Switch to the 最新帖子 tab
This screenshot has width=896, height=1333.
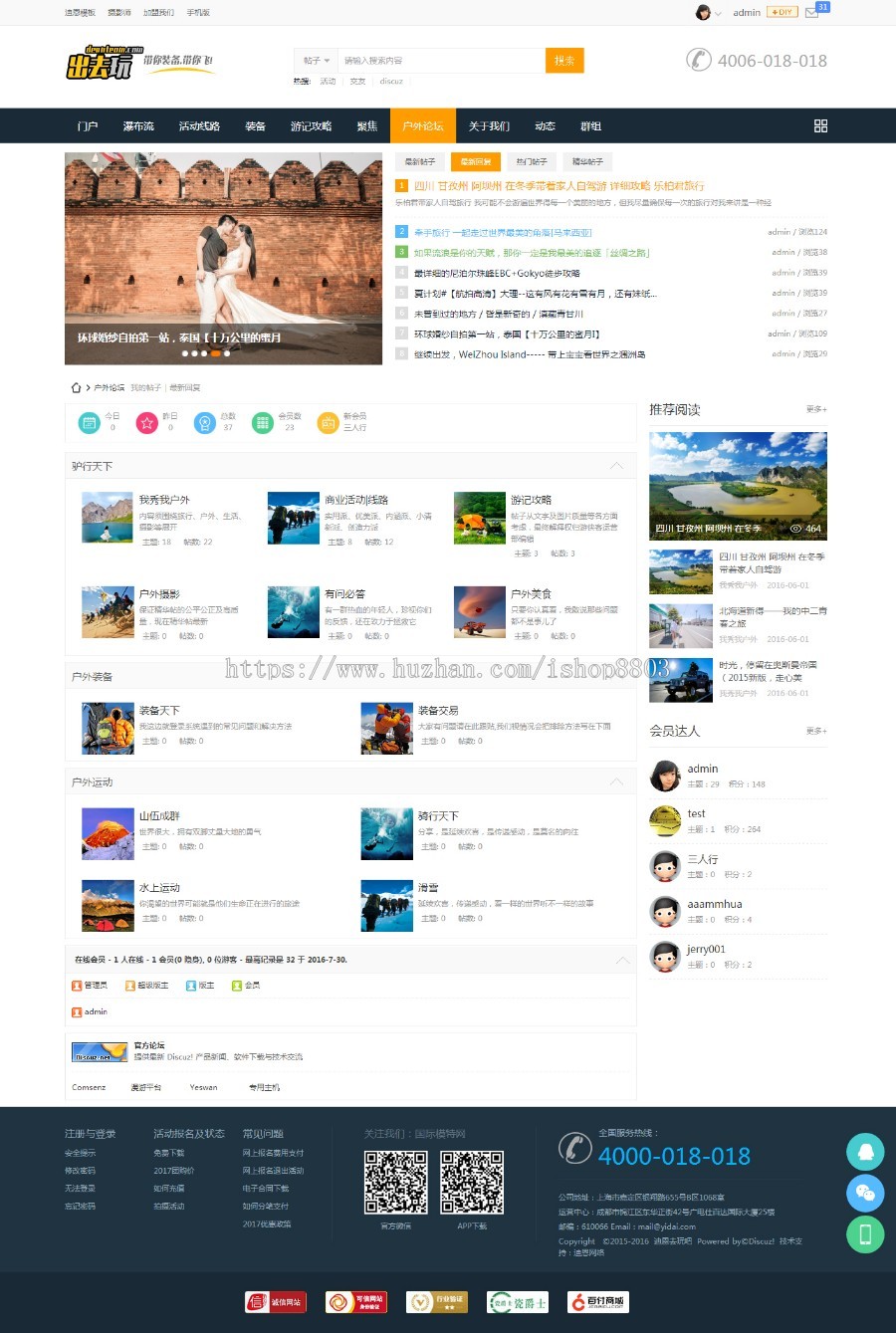(419, 161)
